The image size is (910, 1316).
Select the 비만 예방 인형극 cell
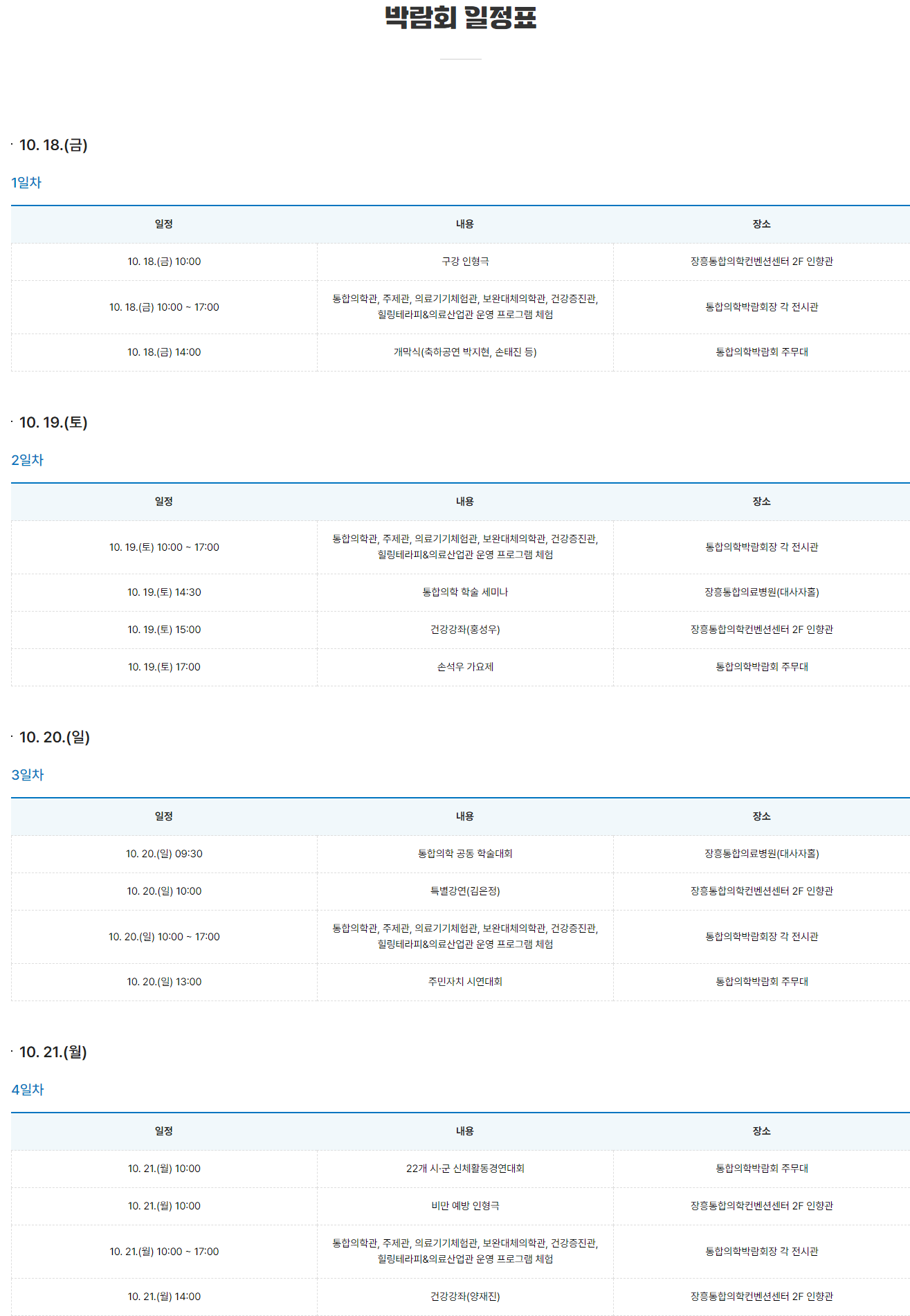click(465, 1206)
